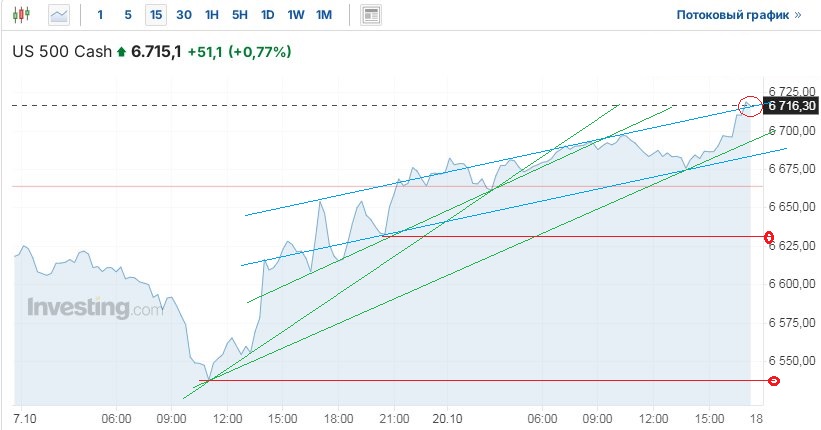Click the Investing.com watermark logo
This screenshot has height=430, width=821.
(x=94, y=308)
